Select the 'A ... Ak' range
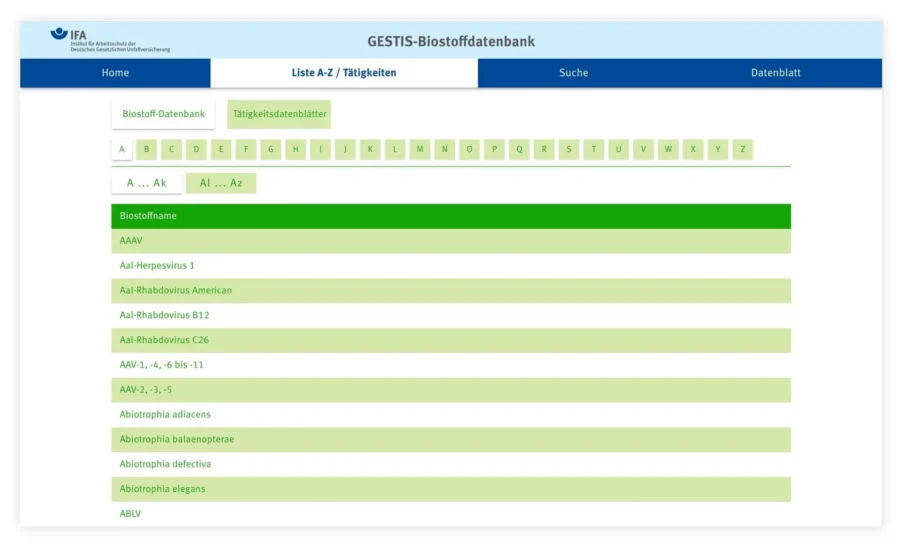Viewport: 903px width, 546px height. (146, 183)
